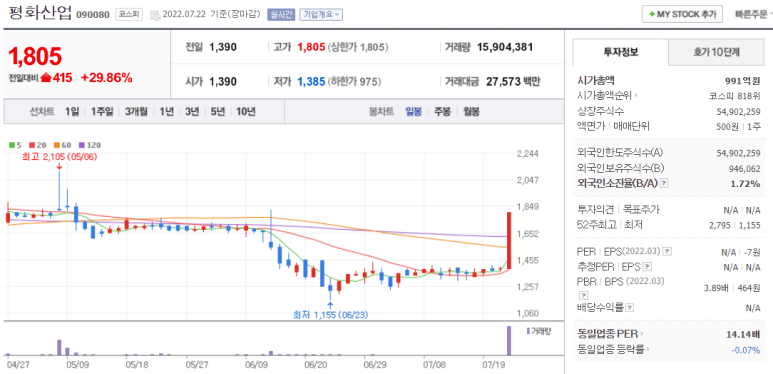The image size is (773, 374).
Task: Select the 1년 line chart period
Action: [167, 111]
